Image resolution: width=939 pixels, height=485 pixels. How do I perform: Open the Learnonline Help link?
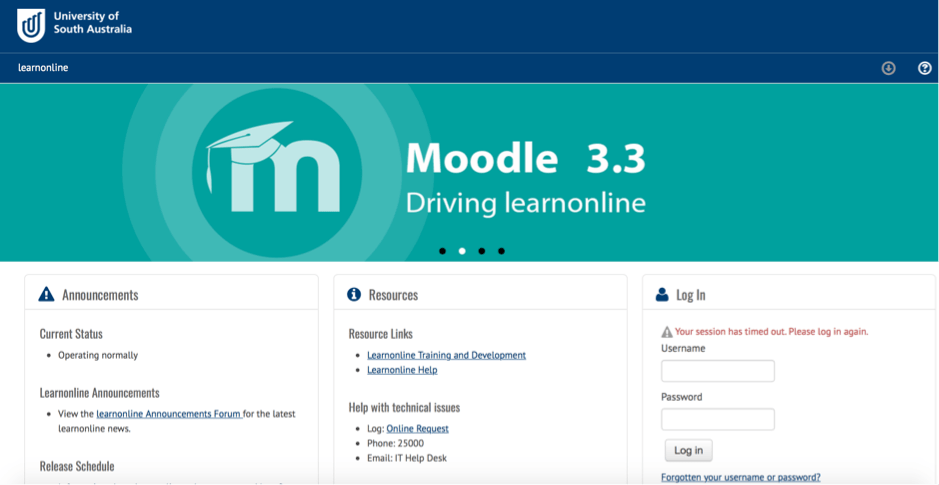(x=402, y=370)
